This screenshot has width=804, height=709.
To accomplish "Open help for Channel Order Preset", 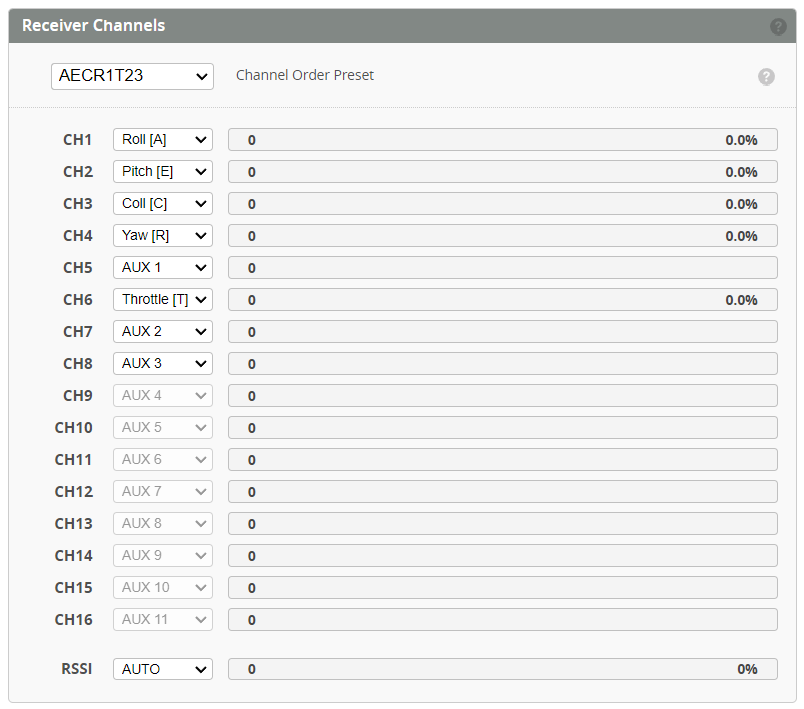I will click(x=766, y=76).
